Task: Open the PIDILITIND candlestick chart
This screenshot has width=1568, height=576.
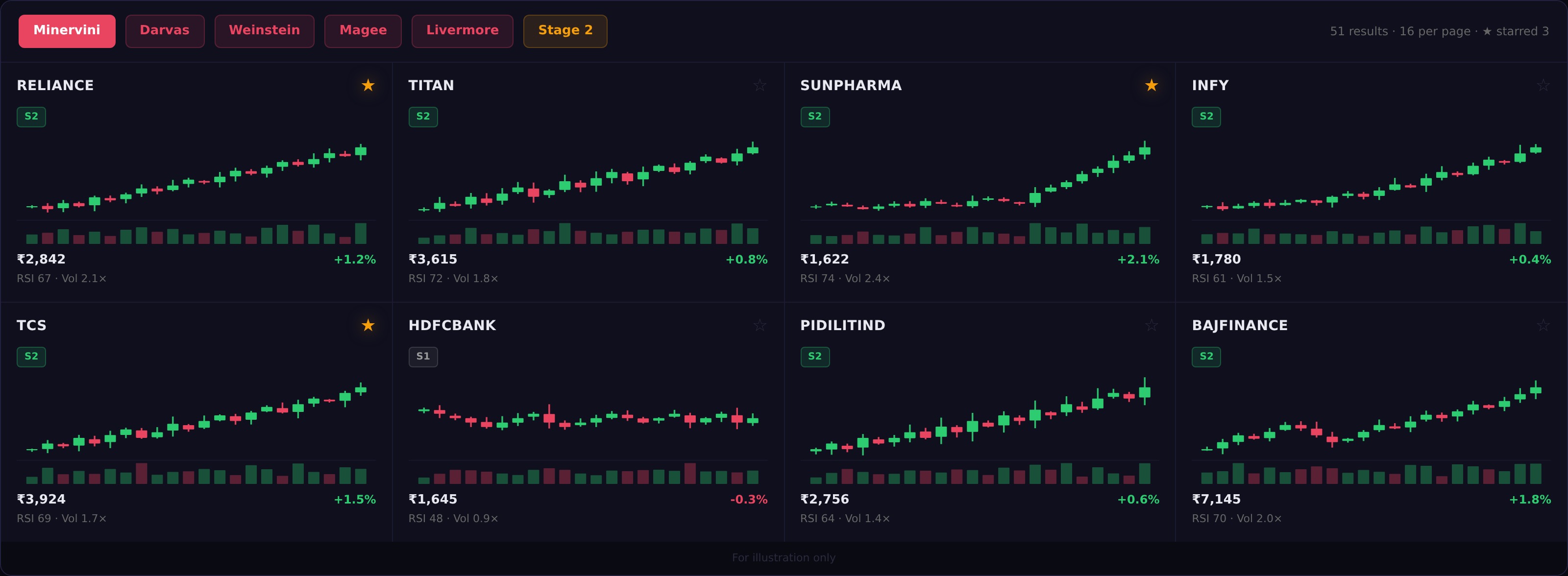Action: pyautogui.click(x=980, y=431)
